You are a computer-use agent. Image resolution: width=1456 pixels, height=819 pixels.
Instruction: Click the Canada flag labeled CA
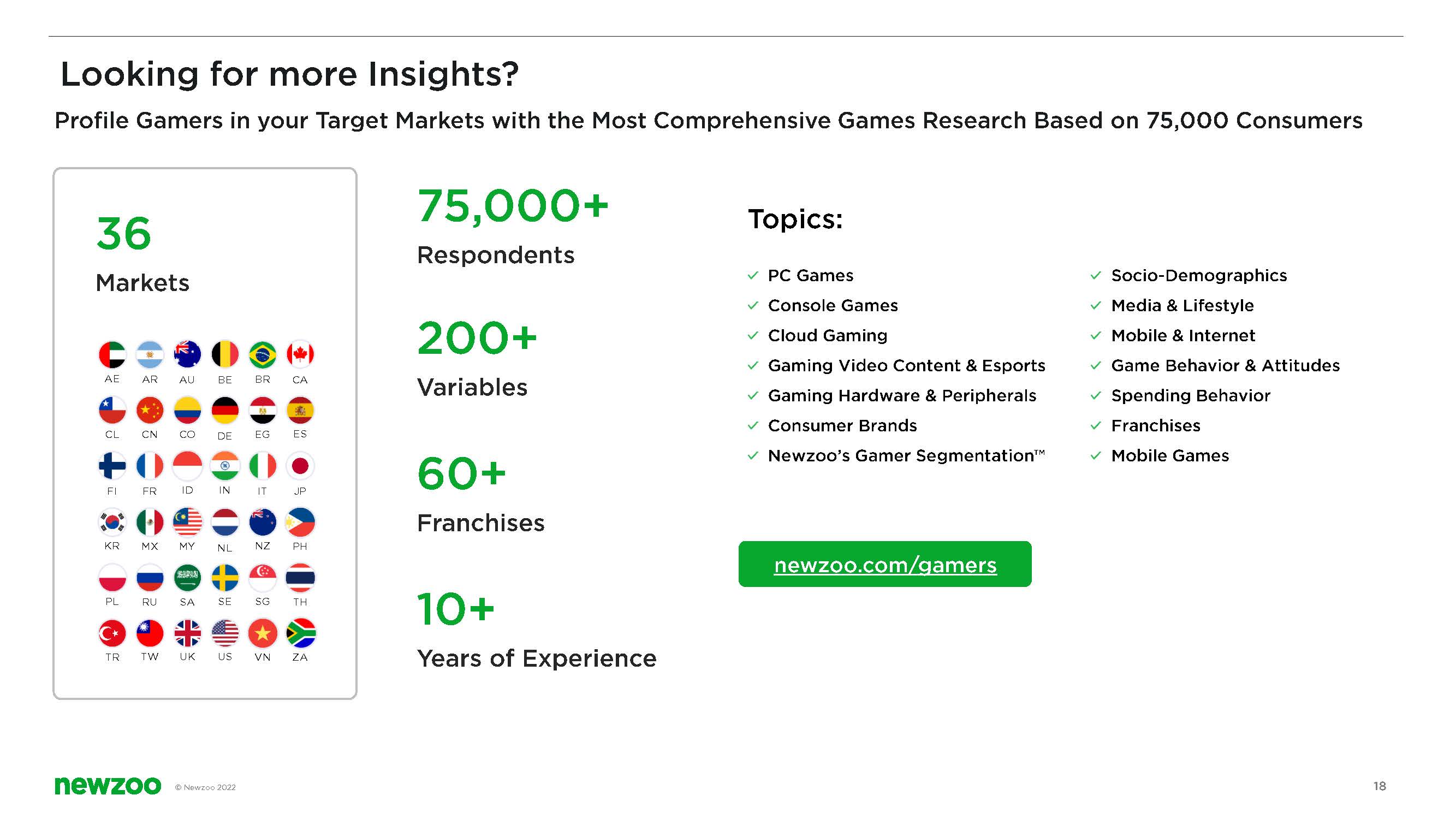tap(300, 354)
